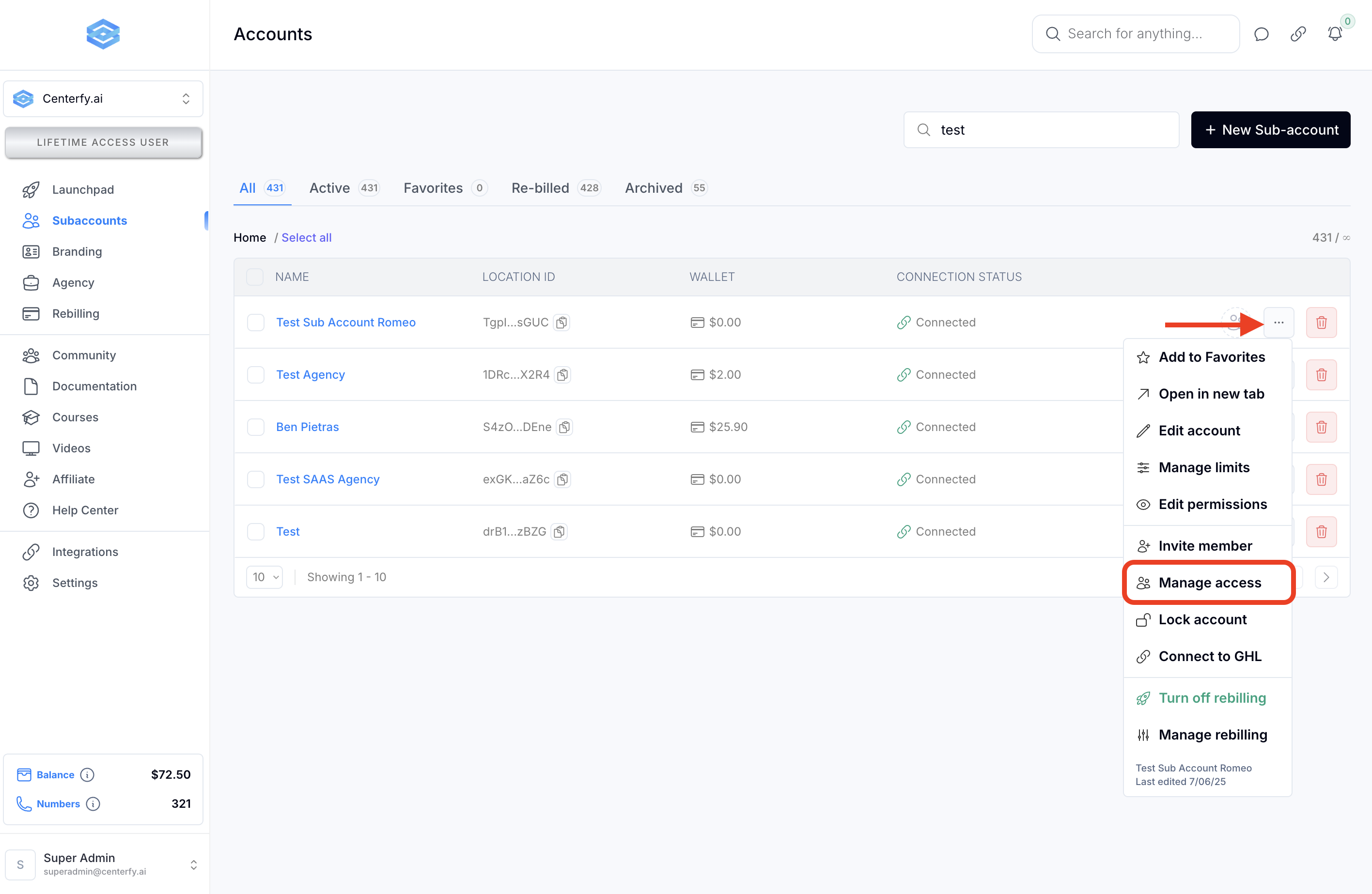Image resolution: width=1372 pixels, height=894 pixels.
Task: Delete Test Agency with trash icon
Action: [1321, 375]
